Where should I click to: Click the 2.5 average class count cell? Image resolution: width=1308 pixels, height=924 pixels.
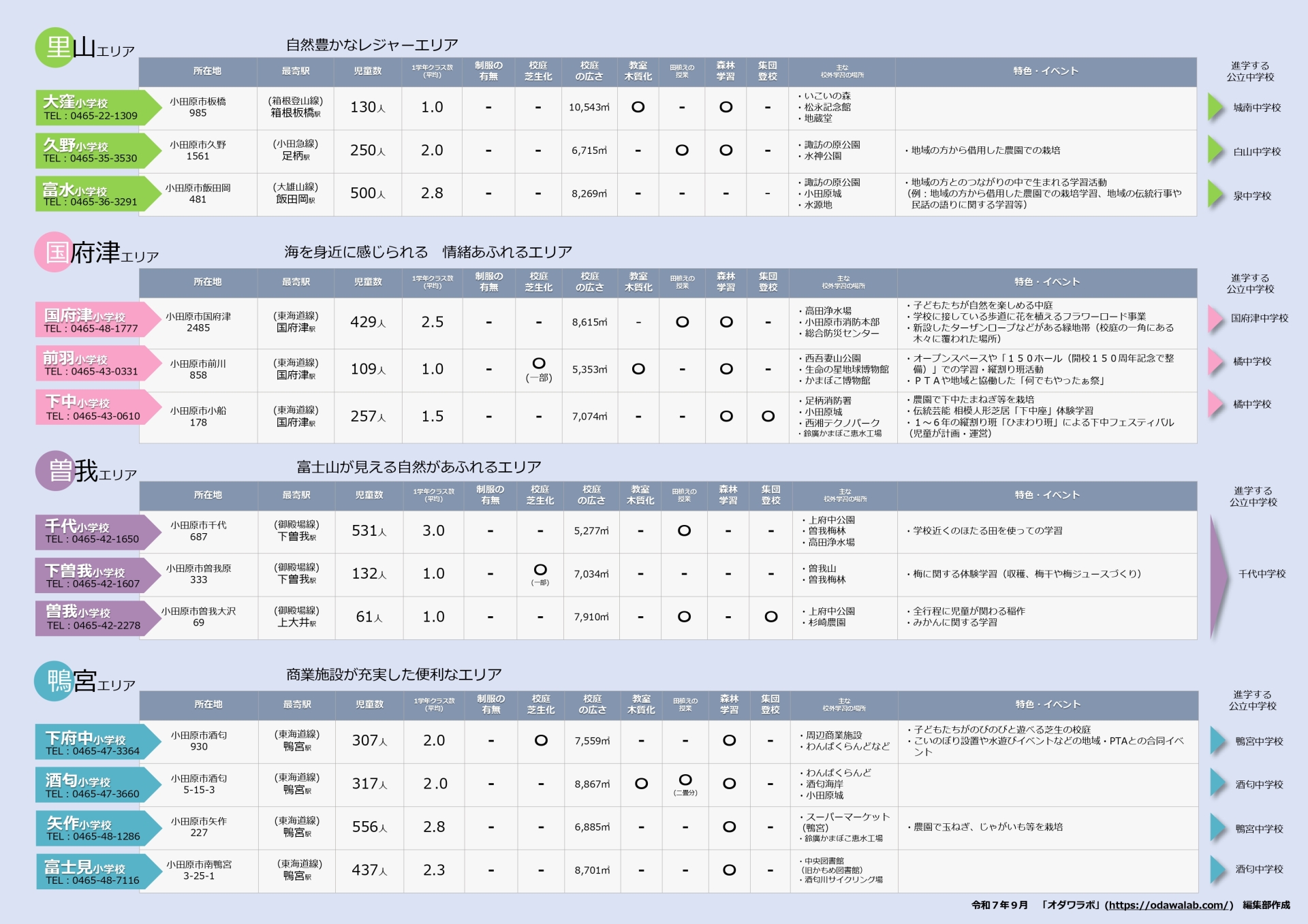coord(433,322)
